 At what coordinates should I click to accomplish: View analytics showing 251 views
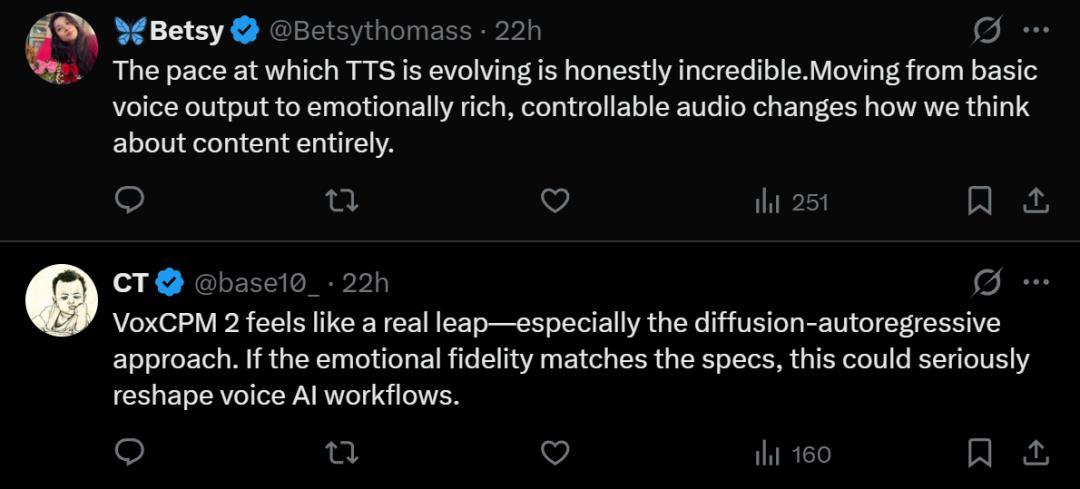click(x=792, y=203)
